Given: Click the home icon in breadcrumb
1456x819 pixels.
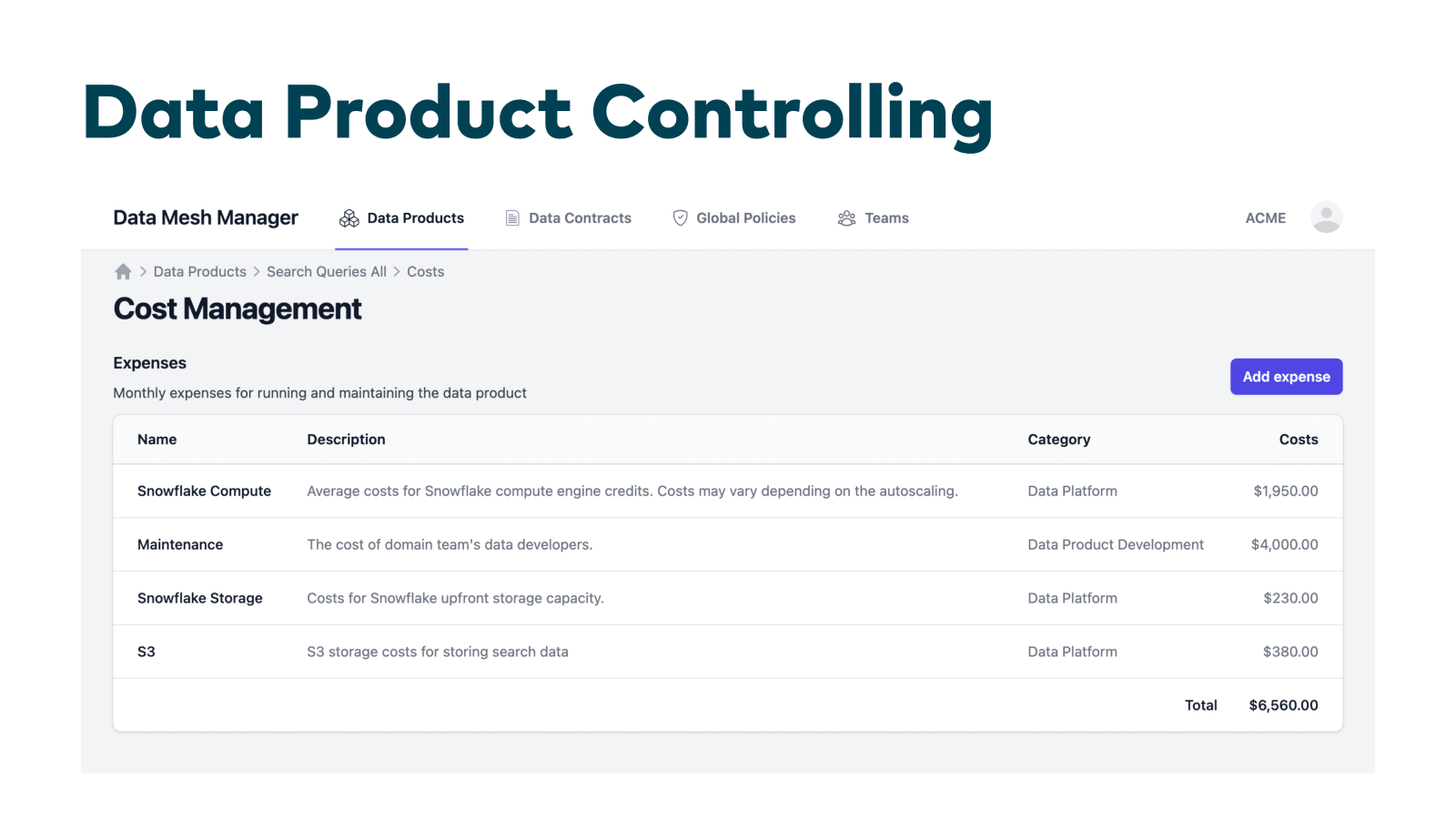Looking at the screenshot, I should pos(123,272).
